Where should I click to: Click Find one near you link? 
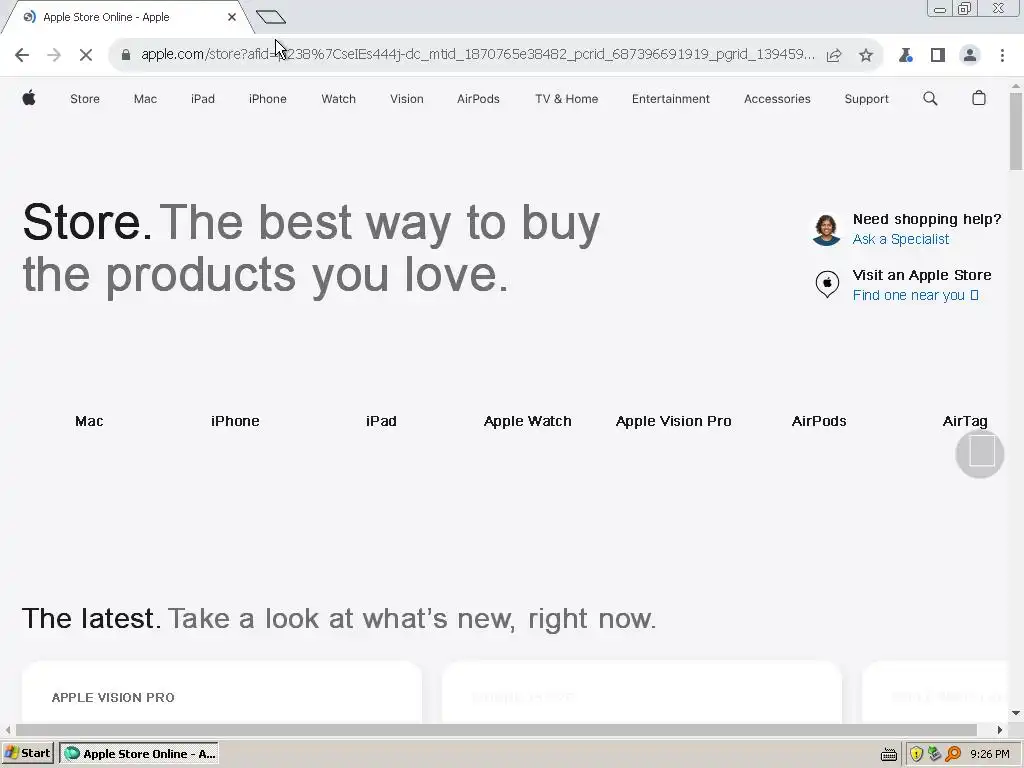click(x=915, y=295)
